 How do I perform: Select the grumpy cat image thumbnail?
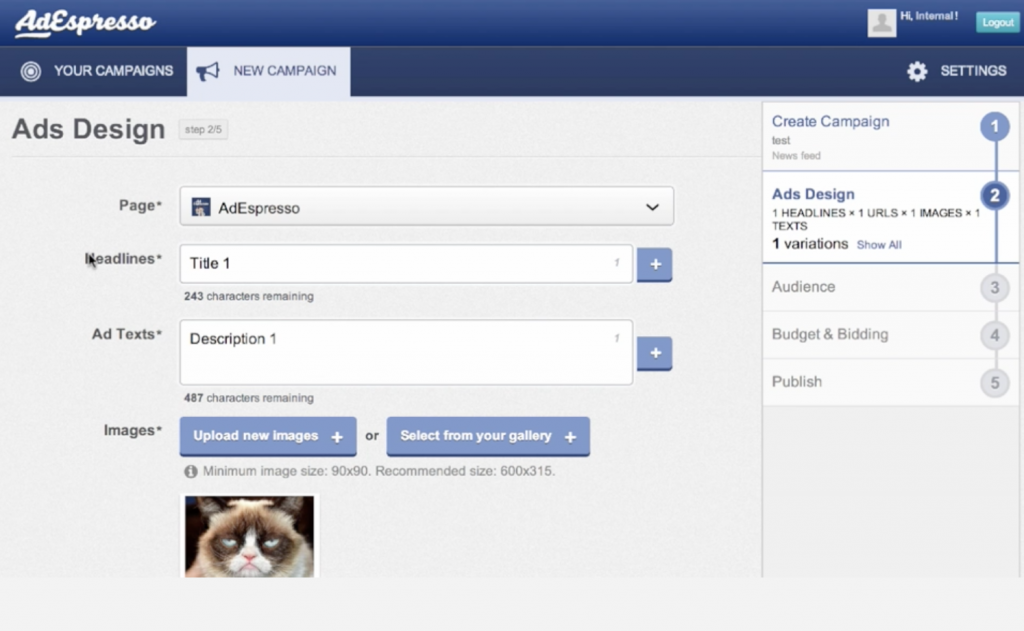point(249,536)
